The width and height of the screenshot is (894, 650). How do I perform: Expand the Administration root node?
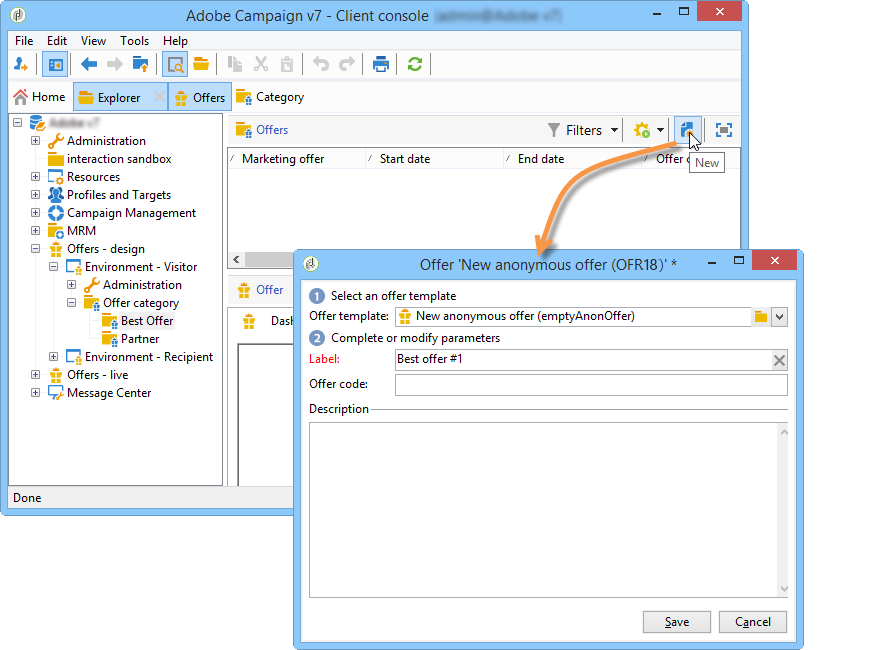[x=35, y=140]
